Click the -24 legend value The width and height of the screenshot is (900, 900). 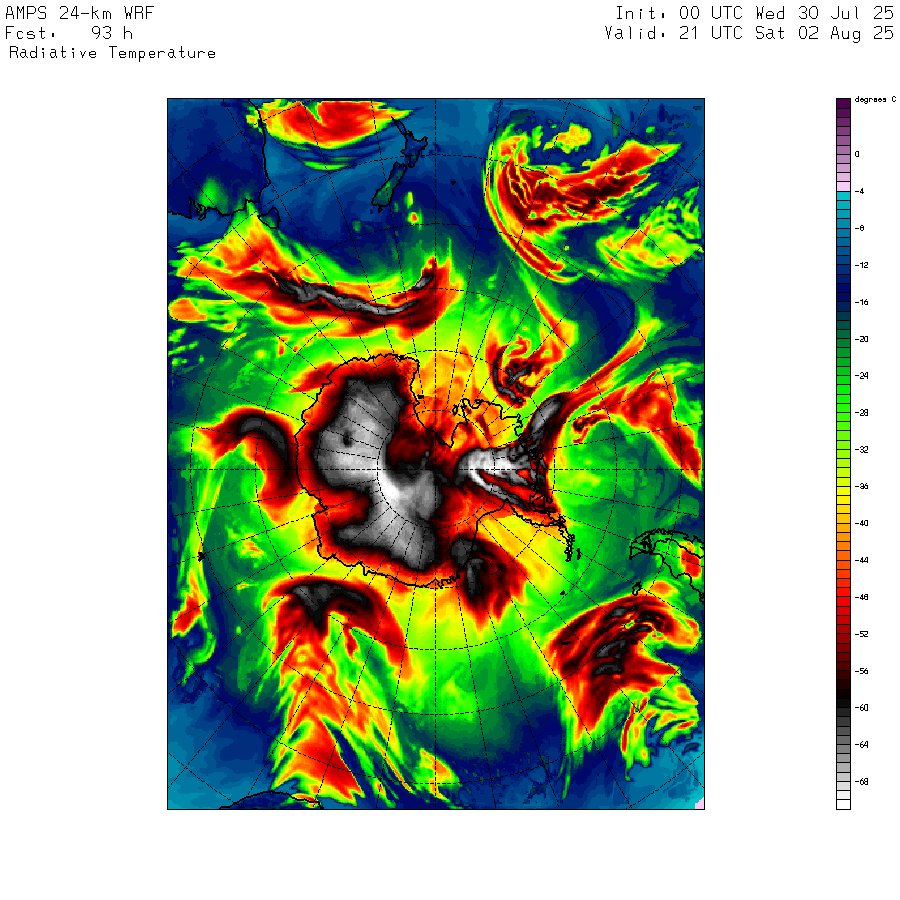point(862,376)
